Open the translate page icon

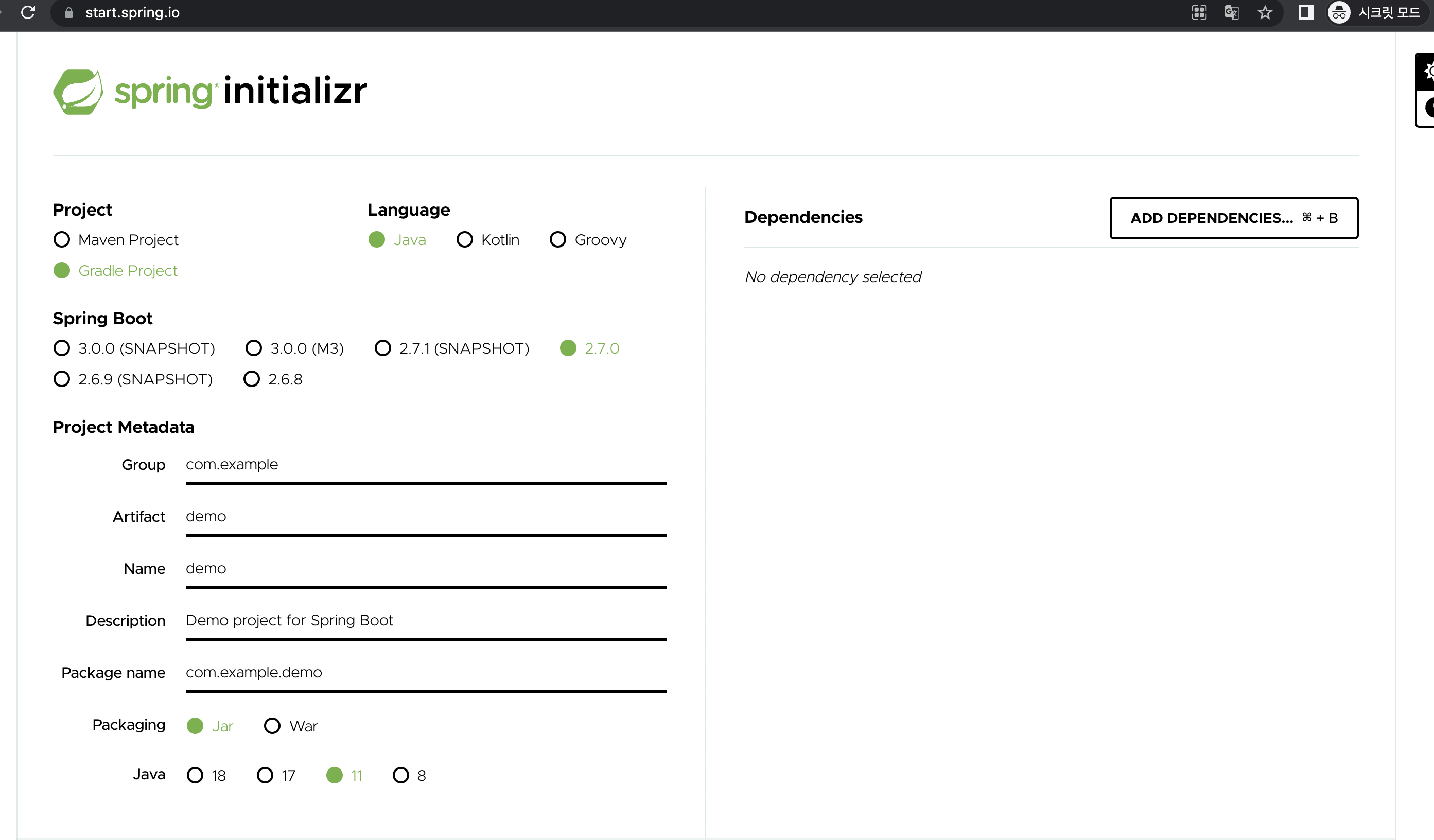[1232, 12]
